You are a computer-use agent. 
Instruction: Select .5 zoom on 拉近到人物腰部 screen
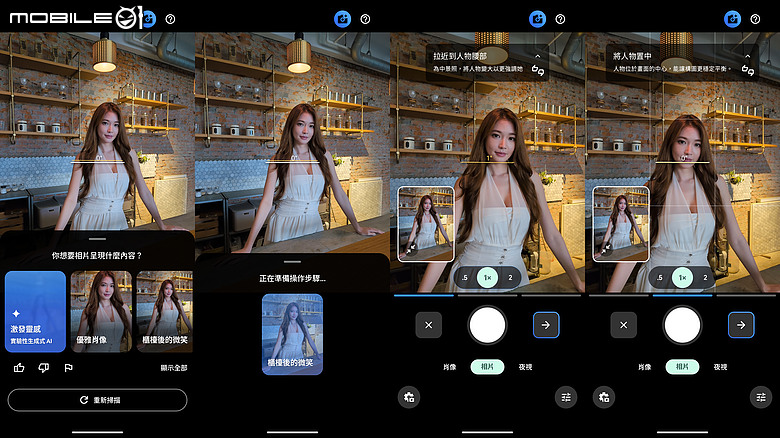[465, 278]
